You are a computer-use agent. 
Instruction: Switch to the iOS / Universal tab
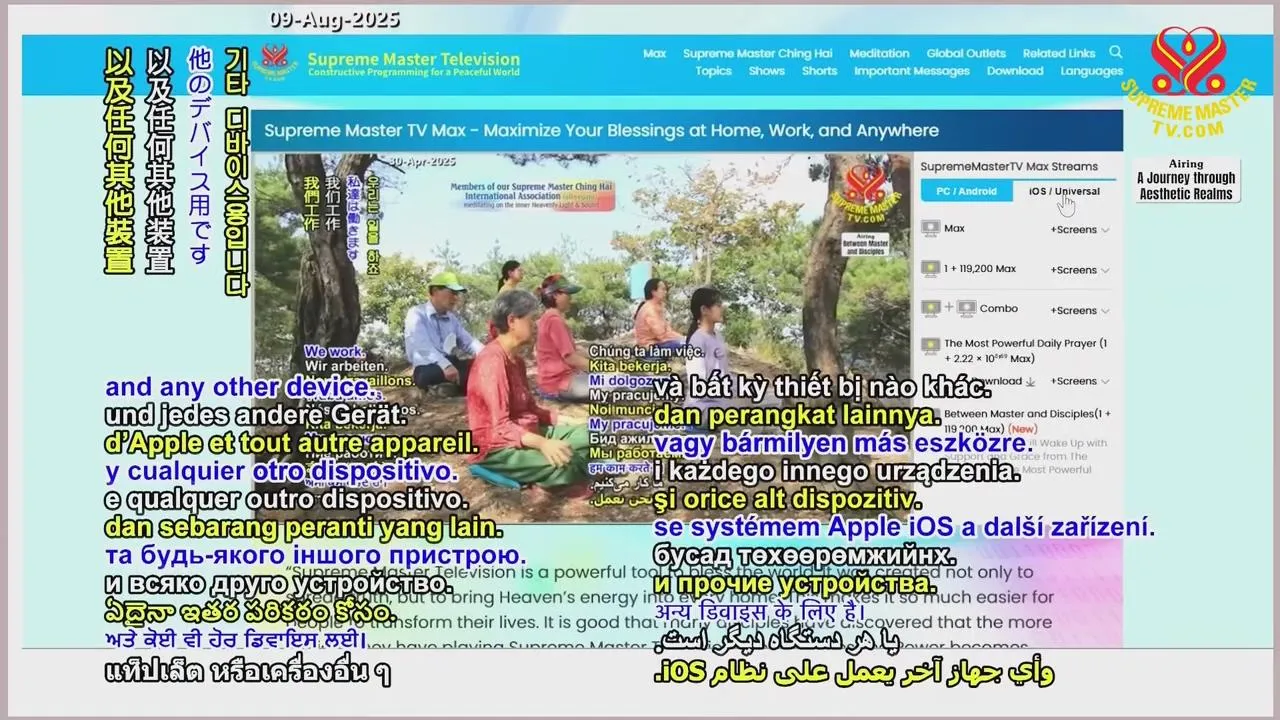1064,191
